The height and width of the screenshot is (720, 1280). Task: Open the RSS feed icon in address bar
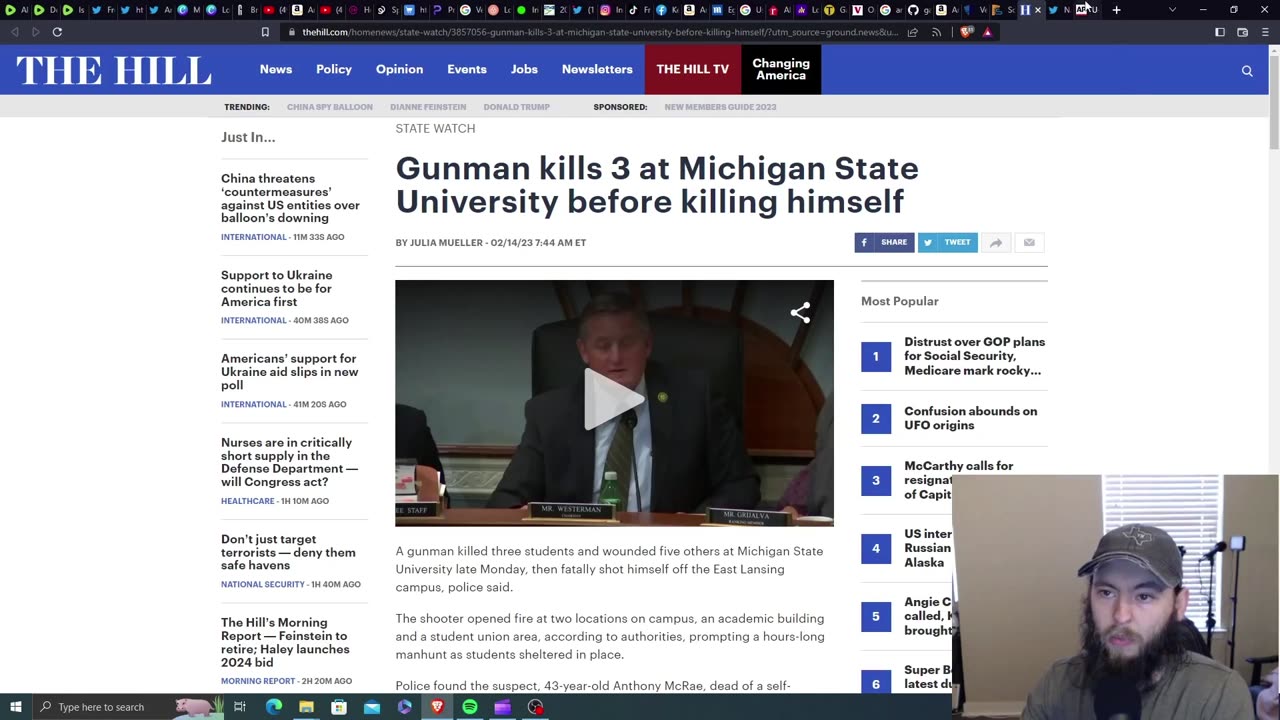[x=936, y=32]
